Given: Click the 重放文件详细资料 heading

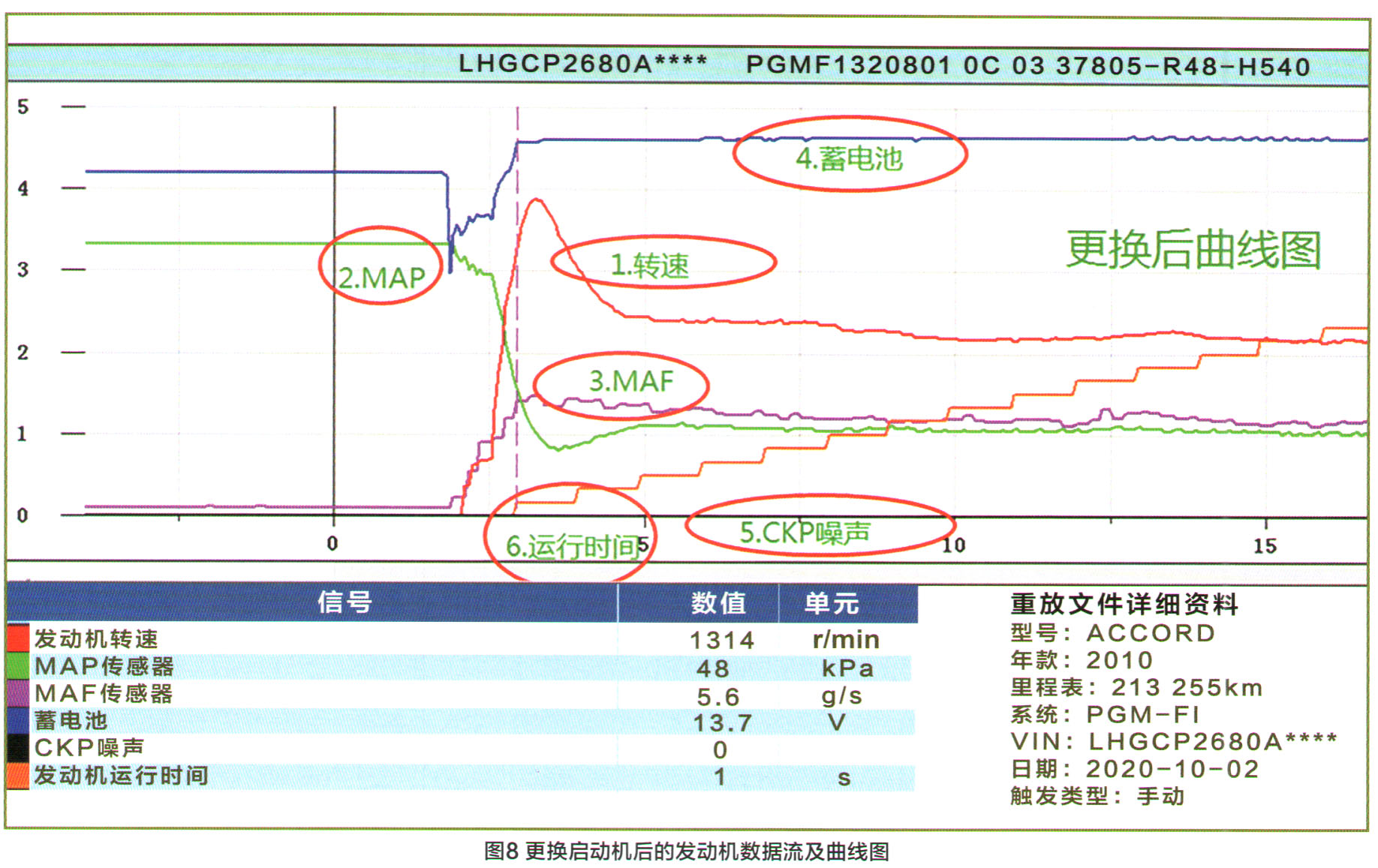Looking at the screenshot, I should 1124,604.
